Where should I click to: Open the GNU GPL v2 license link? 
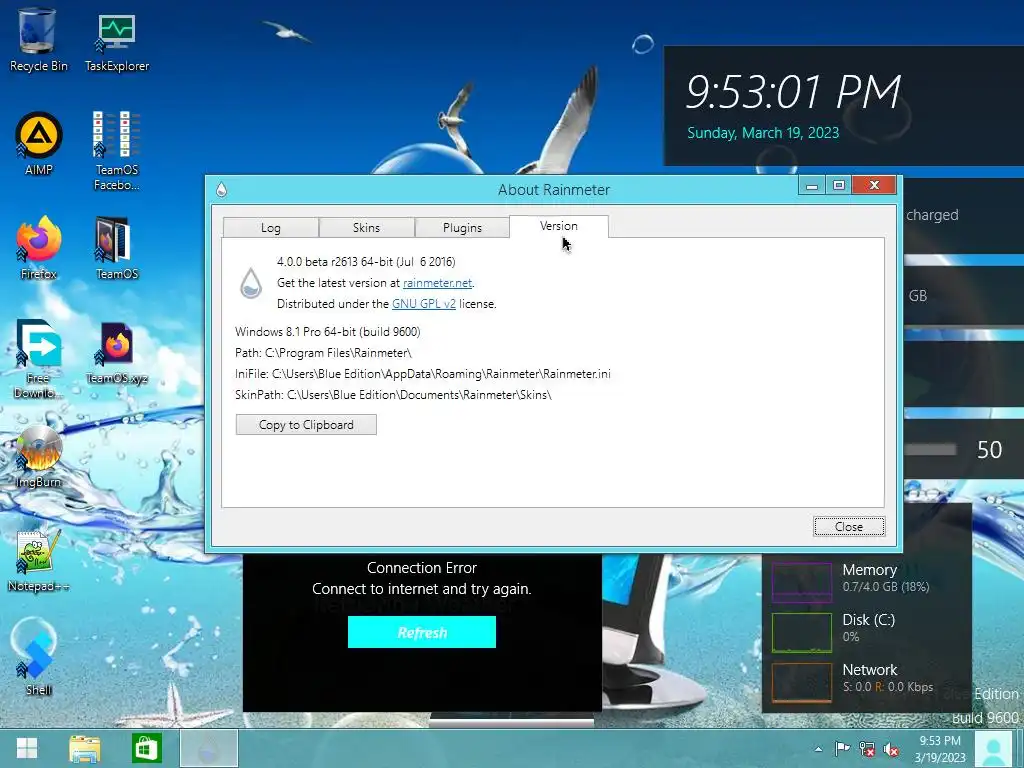coord(424,304)
